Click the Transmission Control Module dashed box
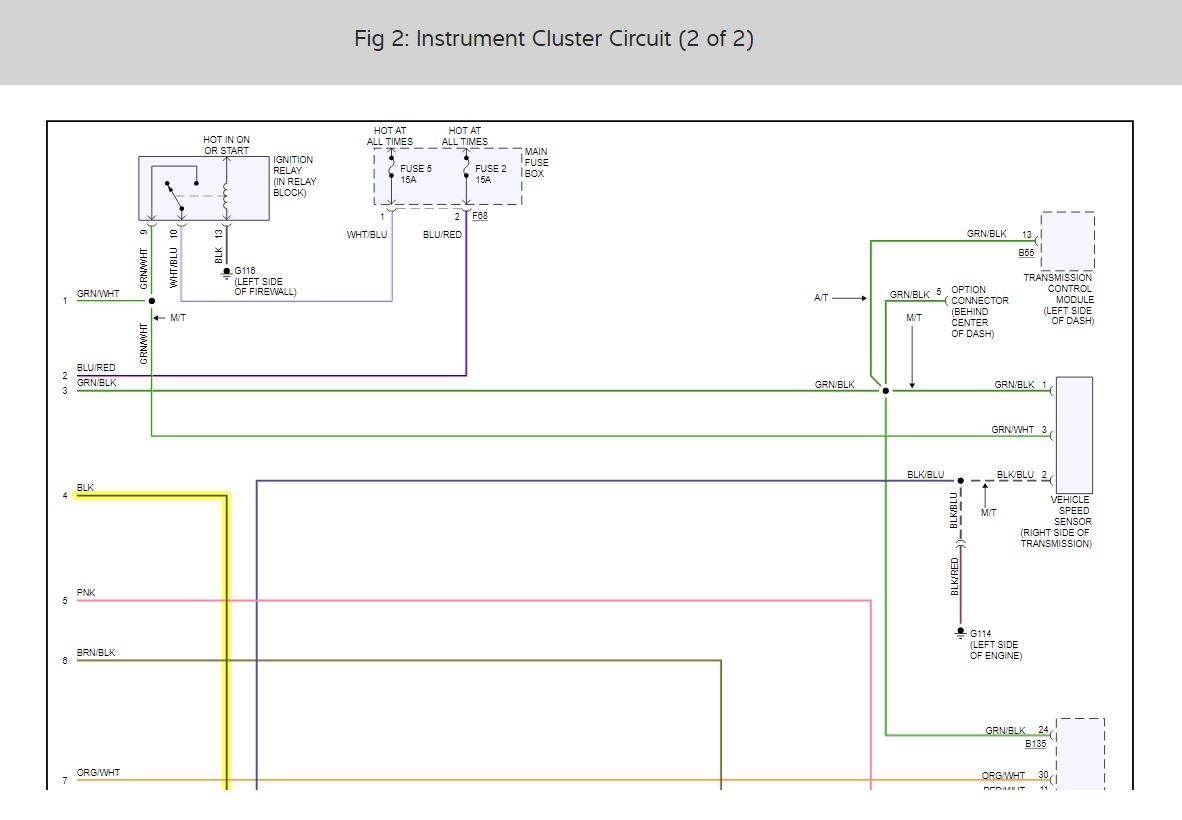1182x820 pixels. coord(1067,241)
